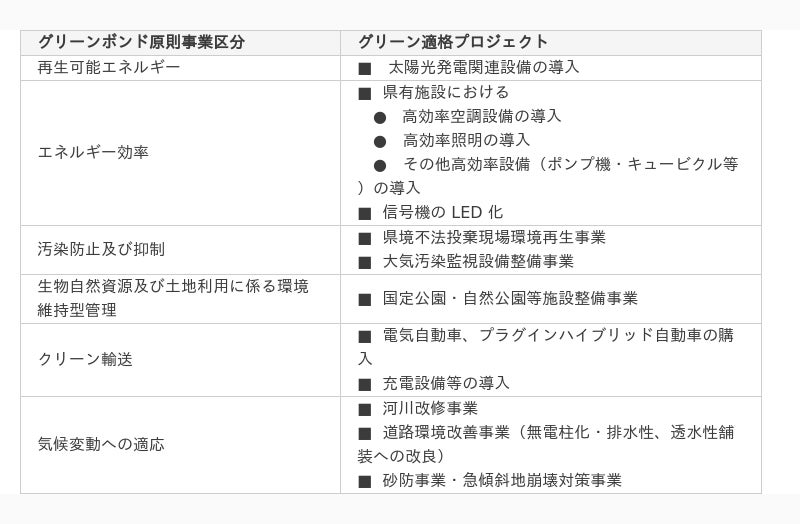The image size is (800, 524).
Task: Click the 信号機の LED 化 entry
Action: coord(443,212)
